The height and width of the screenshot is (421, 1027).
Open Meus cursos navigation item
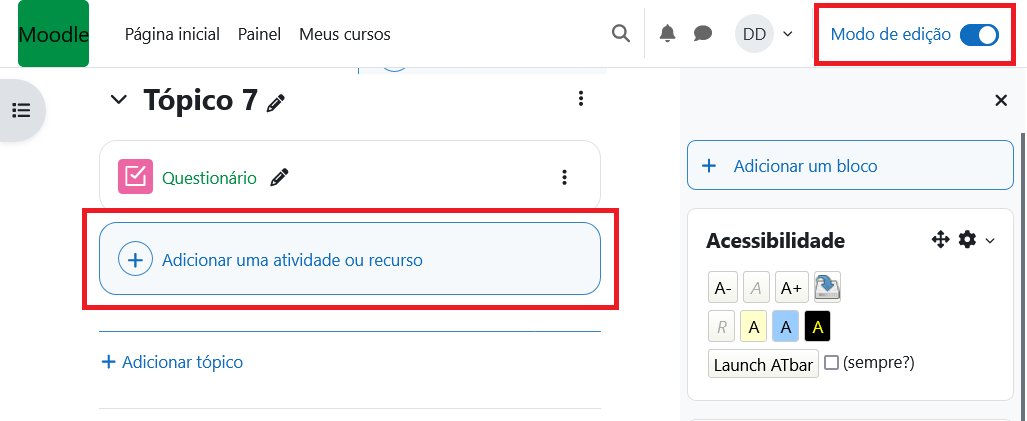[x=344, y=34]
